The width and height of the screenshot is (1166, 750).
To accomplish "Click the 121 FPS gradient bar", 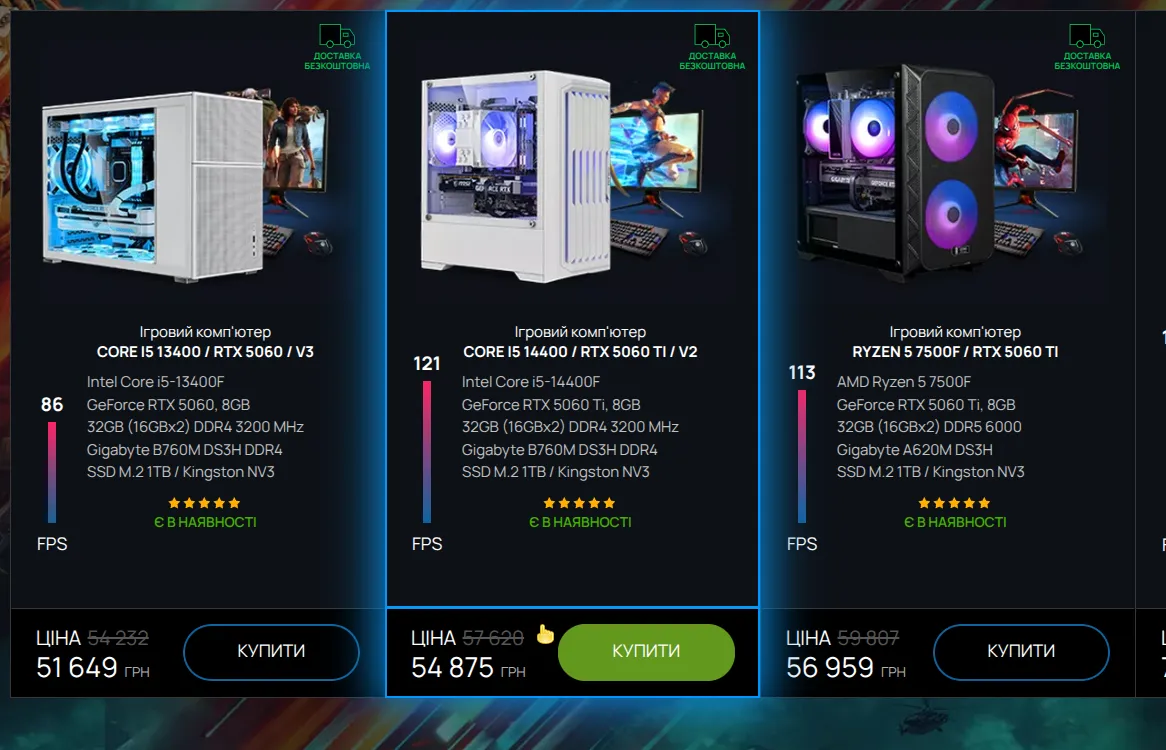I will [x=427, y=451].
